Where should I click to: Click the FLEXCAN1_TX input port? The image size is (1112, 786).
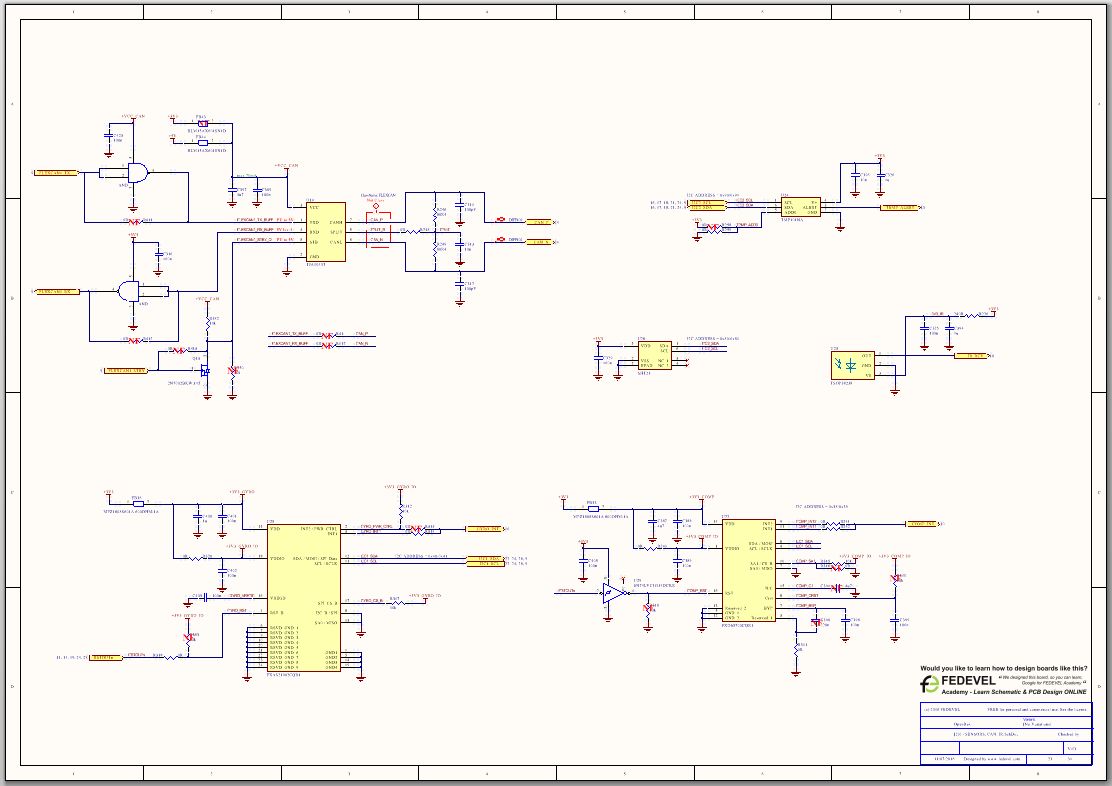pyautogui.click(x=54, y=173)
